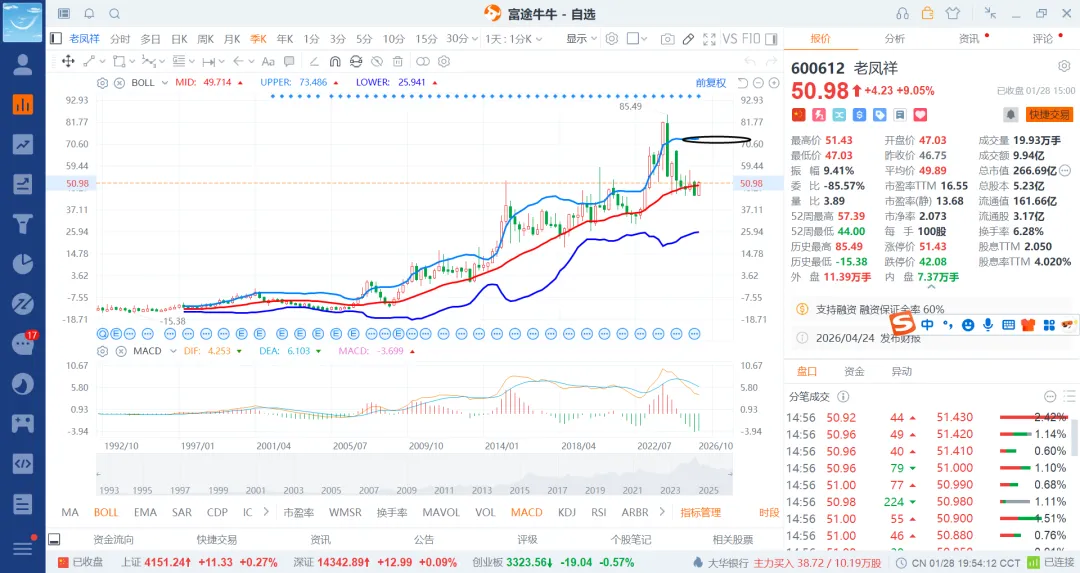The image size is (1080, 573).
Task: Open stock panel settings gear
Action: (1063, 66)
